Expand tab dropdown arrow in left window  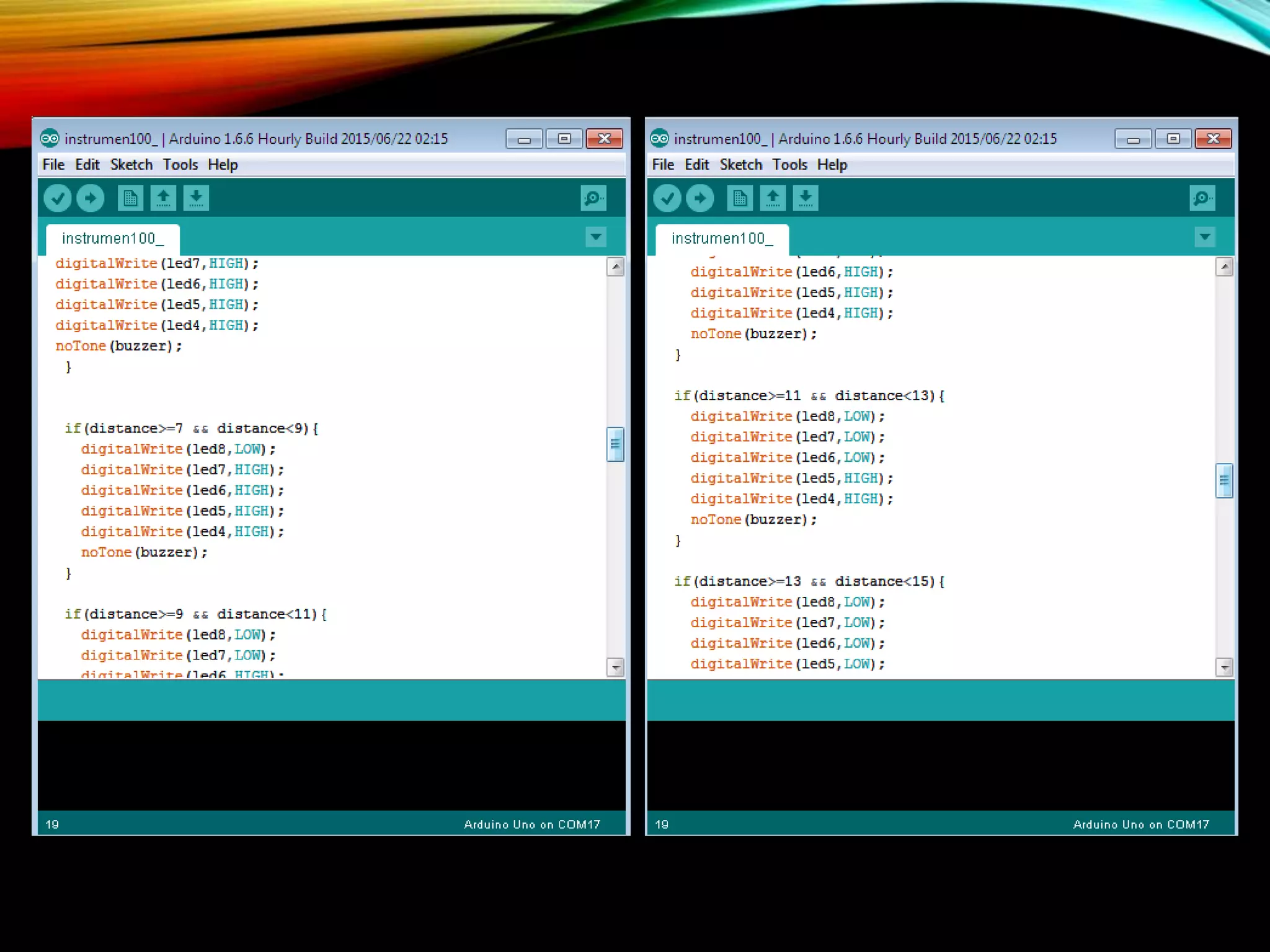[x=596, y=237]
